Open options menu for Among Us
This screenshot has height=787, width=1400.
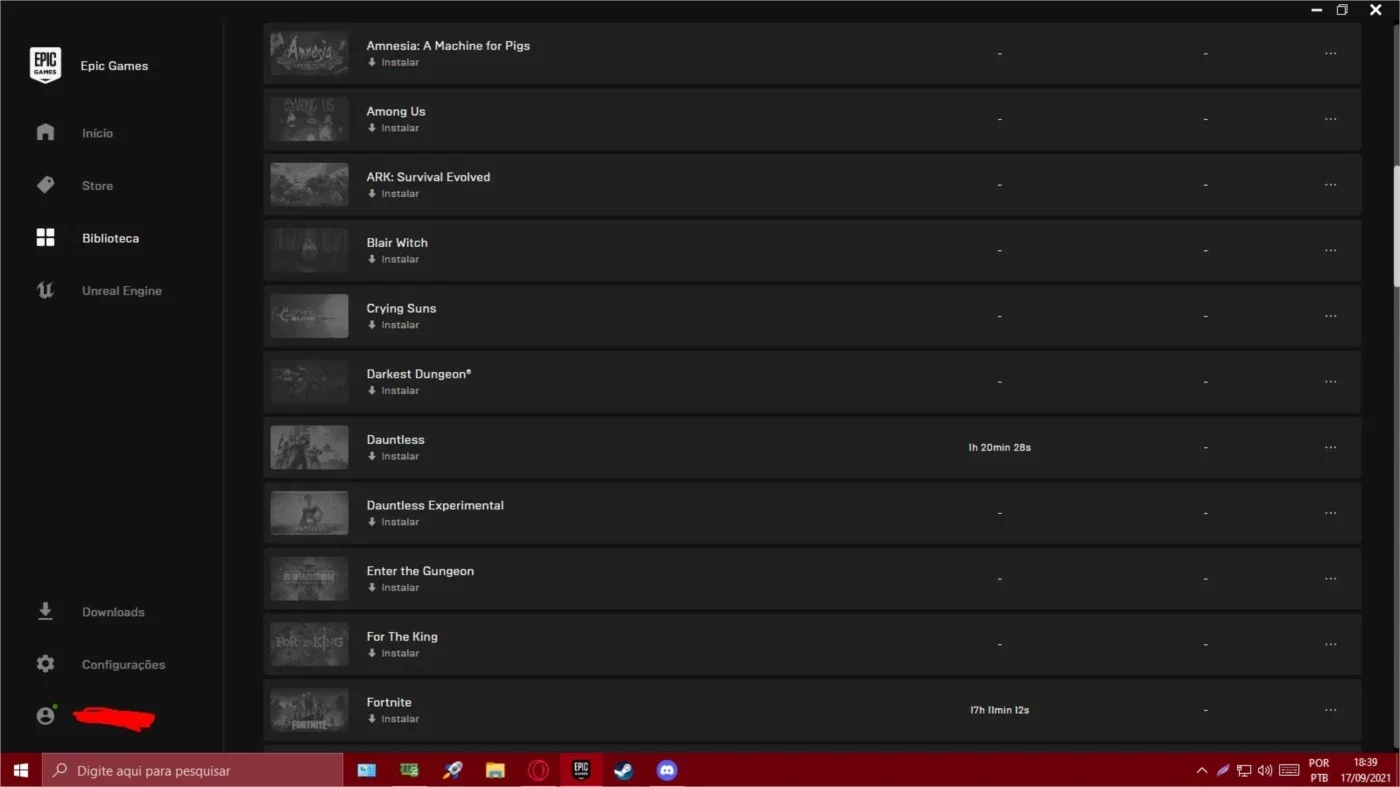tap(1330, 119)
